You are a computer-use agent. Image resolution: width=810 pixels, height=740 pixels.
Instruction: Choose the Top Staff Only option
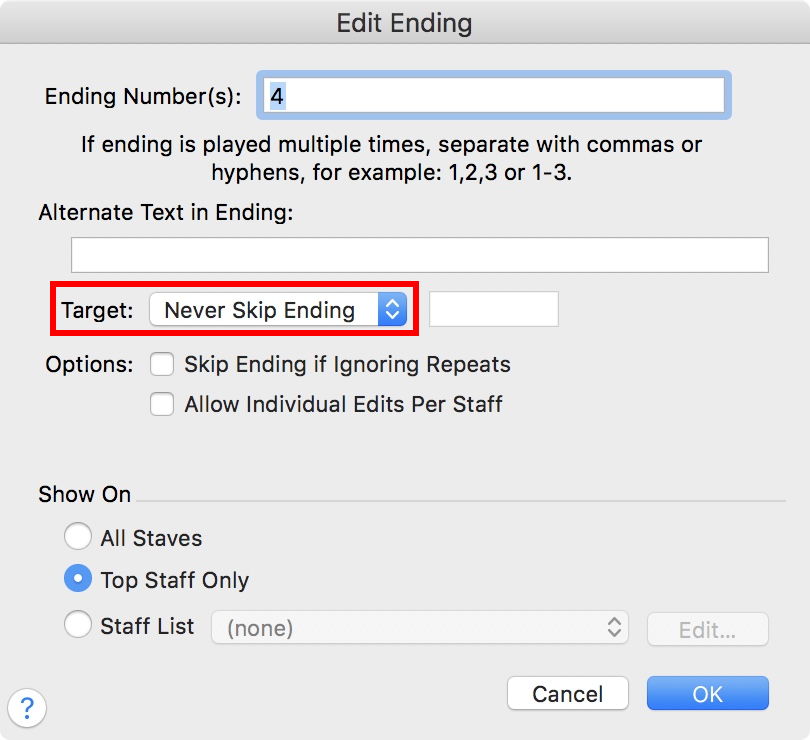coord(77,579)
